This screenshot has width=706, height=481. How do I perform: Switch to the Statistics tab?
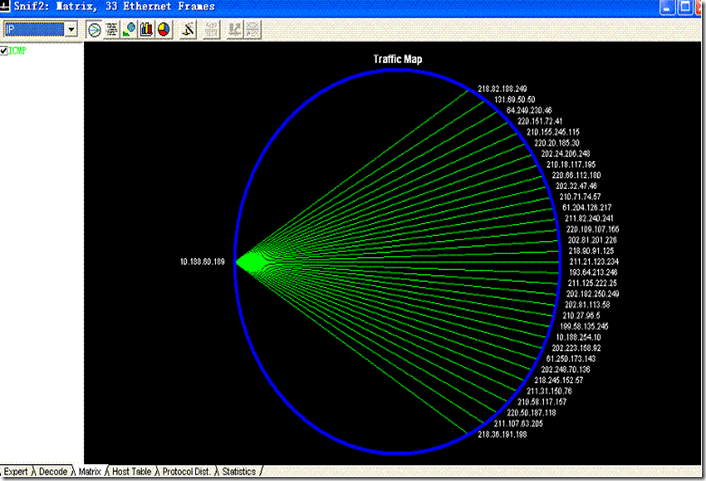tap(238, 470)
